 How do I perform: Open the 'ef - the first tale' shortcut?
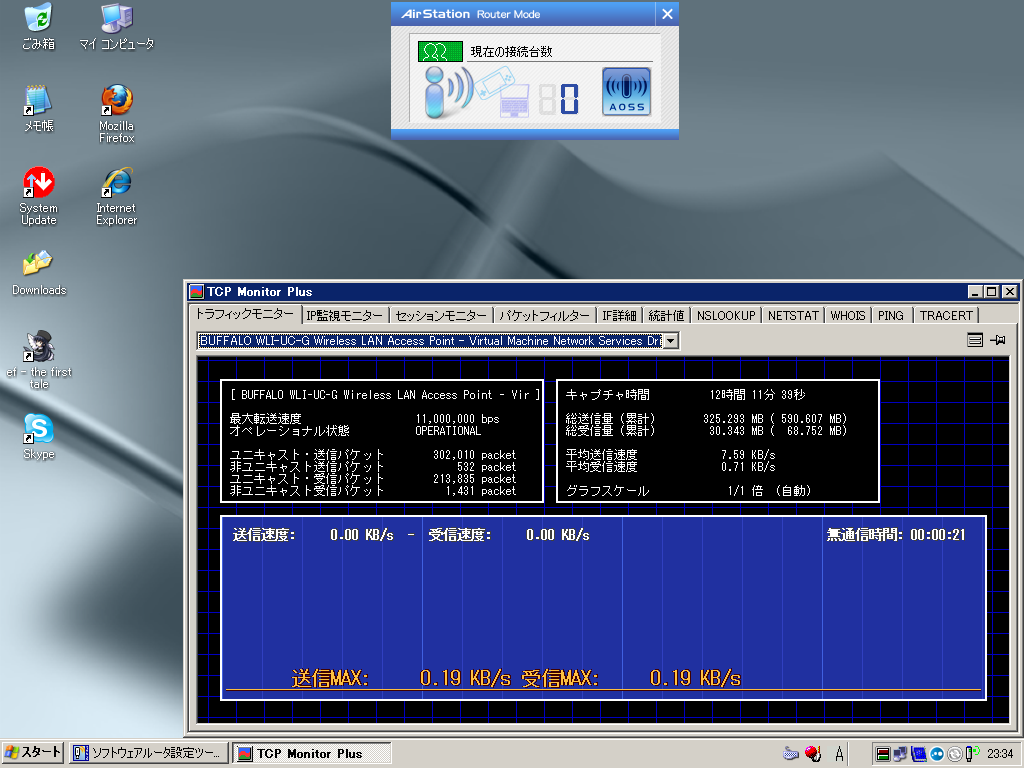pos(39,359)
